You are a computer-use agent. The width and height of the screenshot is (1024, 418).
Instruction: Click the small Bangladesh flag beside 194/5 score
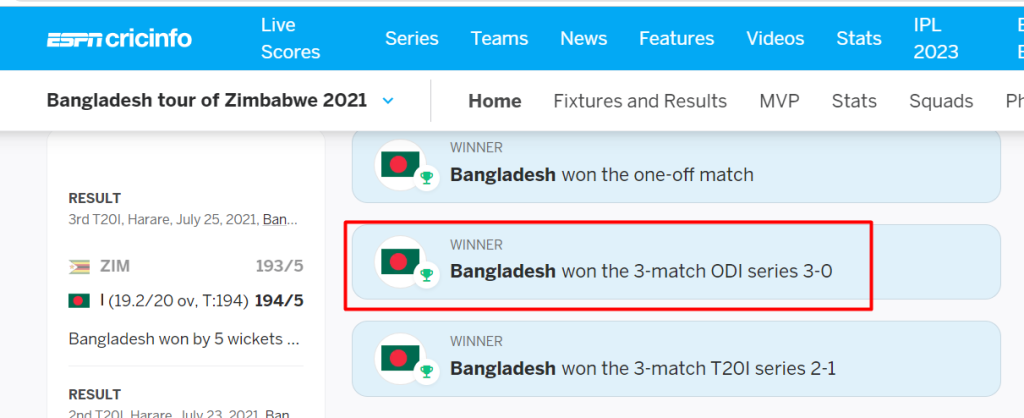point(79,300)
